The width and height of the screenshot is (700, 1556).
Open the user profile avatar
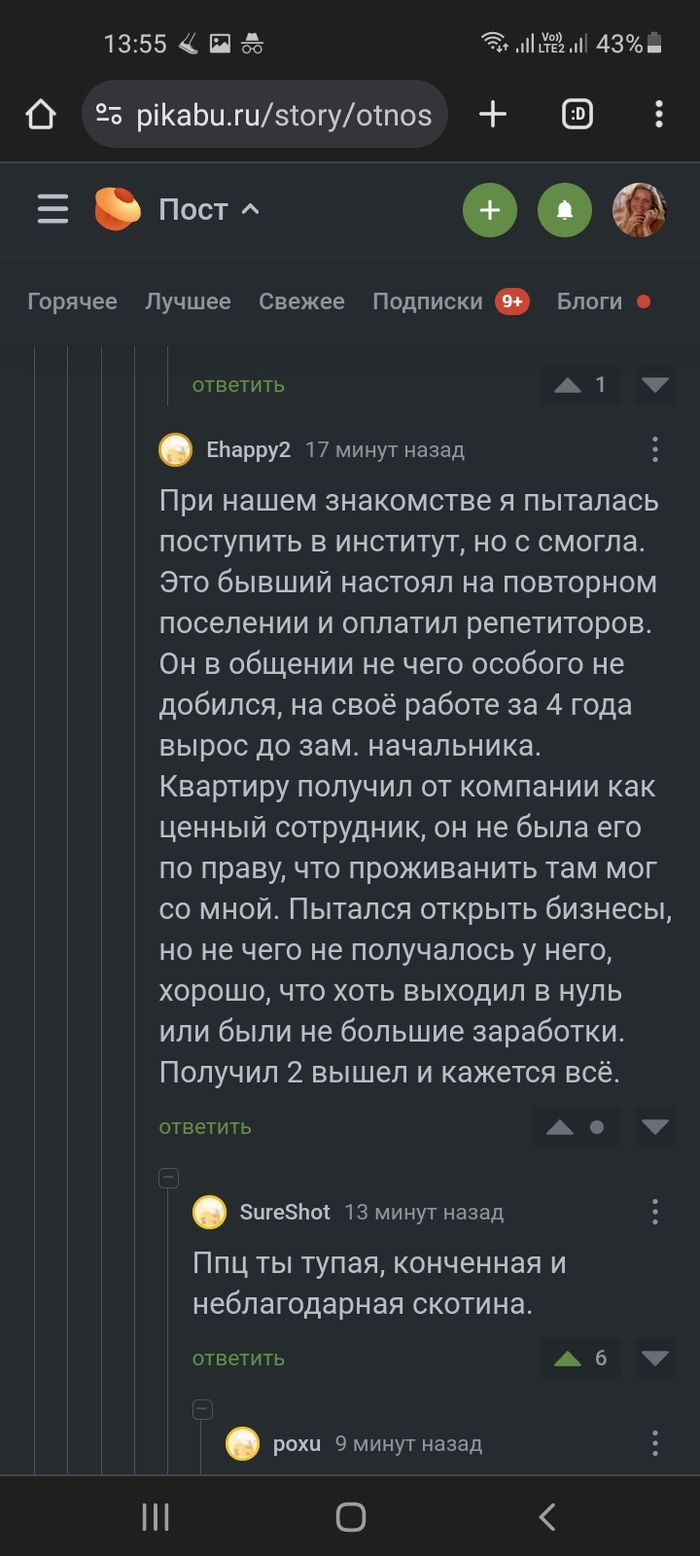point(639,210)
